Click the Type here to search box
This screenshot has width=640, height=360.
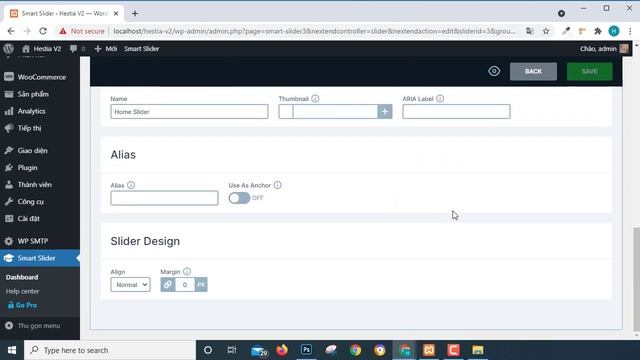110,350
